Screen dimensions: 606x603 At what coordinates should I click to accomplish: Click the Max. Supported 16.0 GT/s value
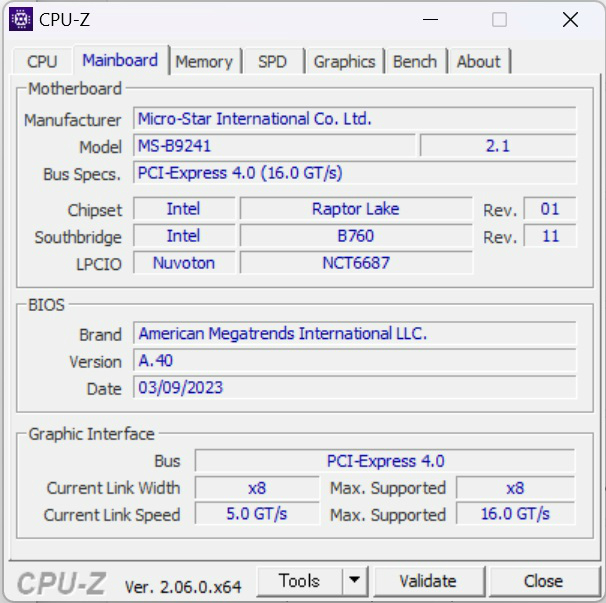tap(516, 514)
